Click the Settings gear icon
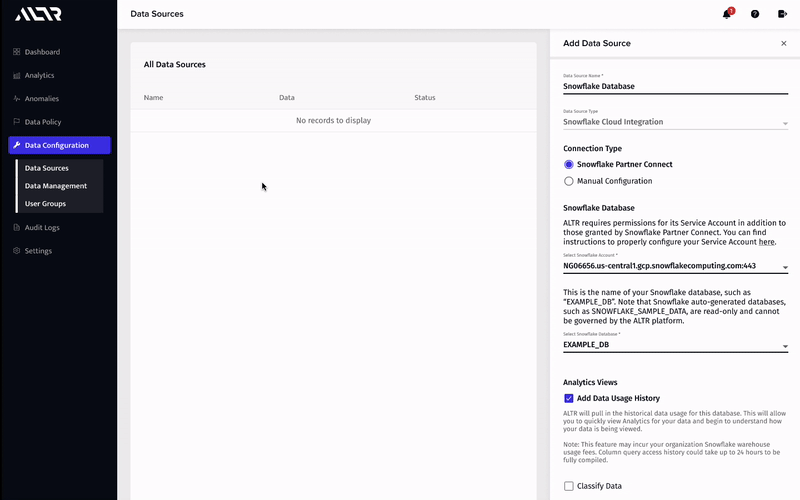The image size is (800, 500). coord(16,251)
